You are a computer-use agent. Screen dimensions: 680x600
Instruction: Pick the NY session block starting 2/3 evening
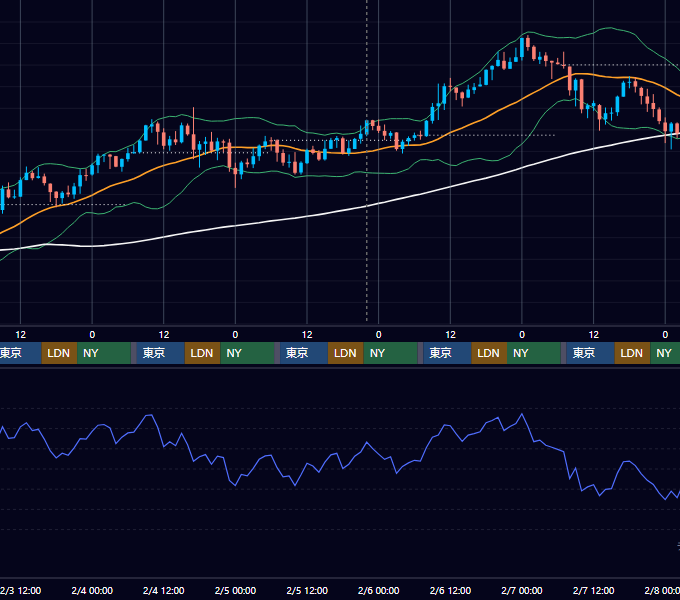point(104,353)
